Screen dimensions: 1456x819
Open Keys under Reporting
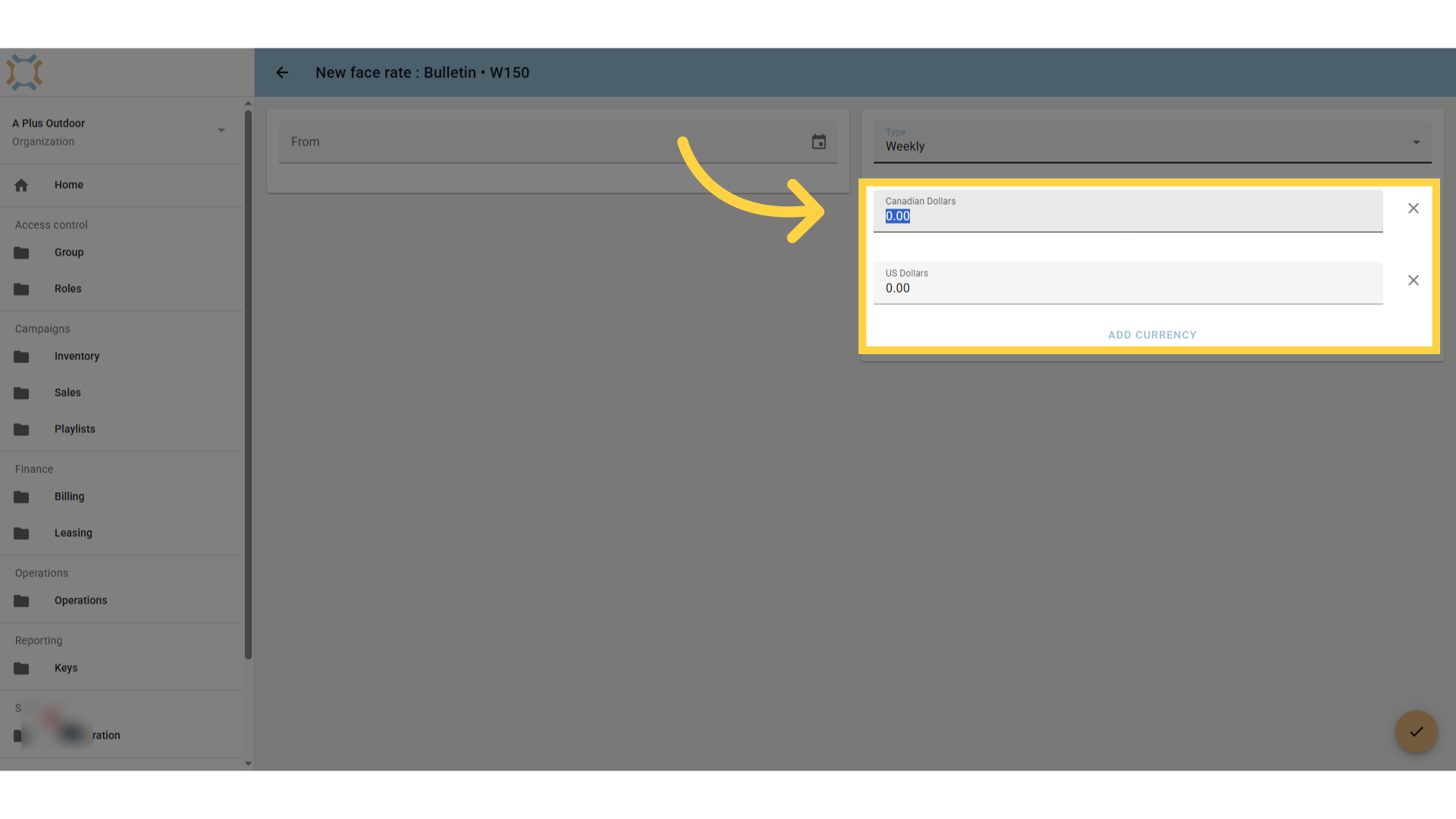coord(121,668)
